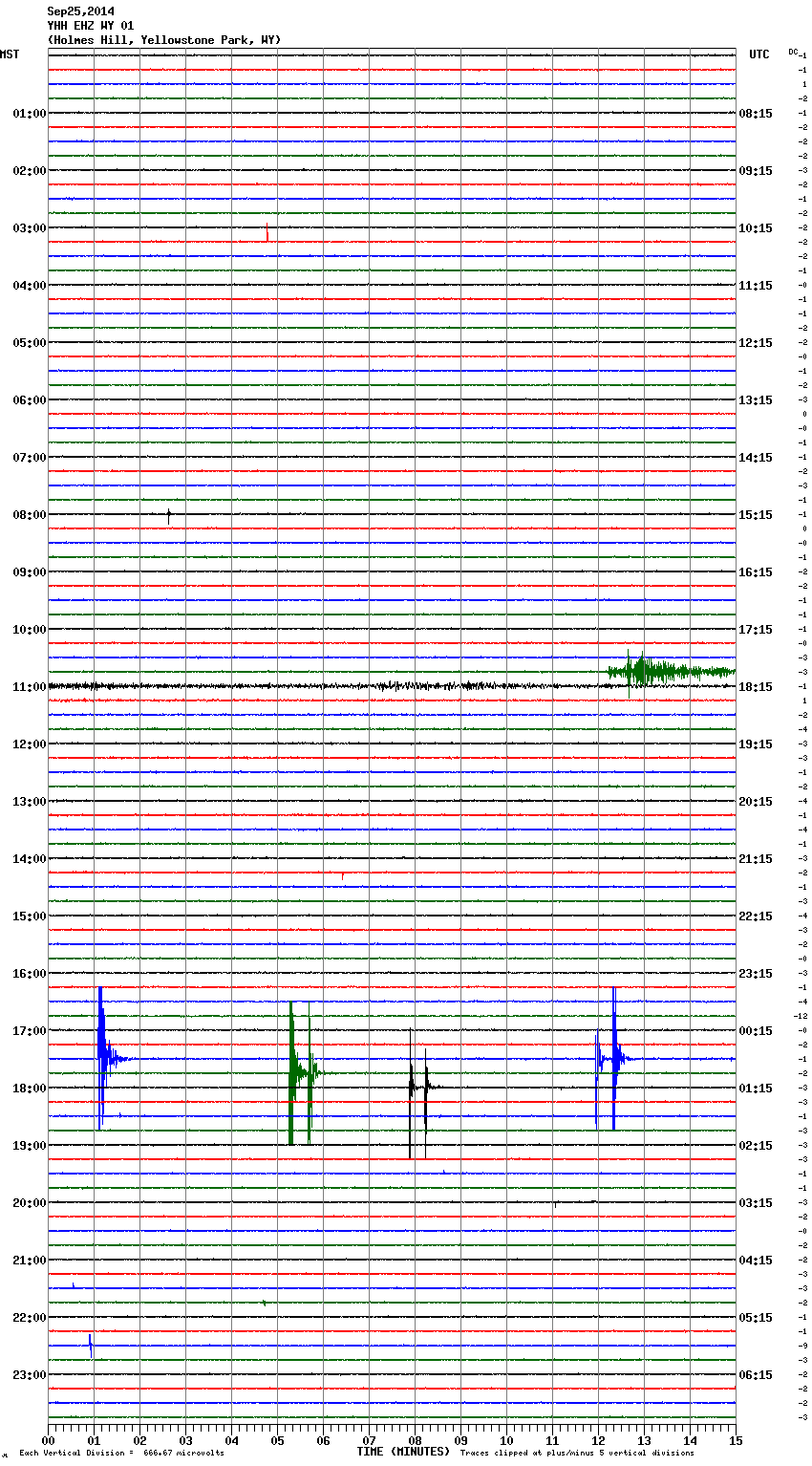Click the 04:15 UTC time label

(756, 1261)
